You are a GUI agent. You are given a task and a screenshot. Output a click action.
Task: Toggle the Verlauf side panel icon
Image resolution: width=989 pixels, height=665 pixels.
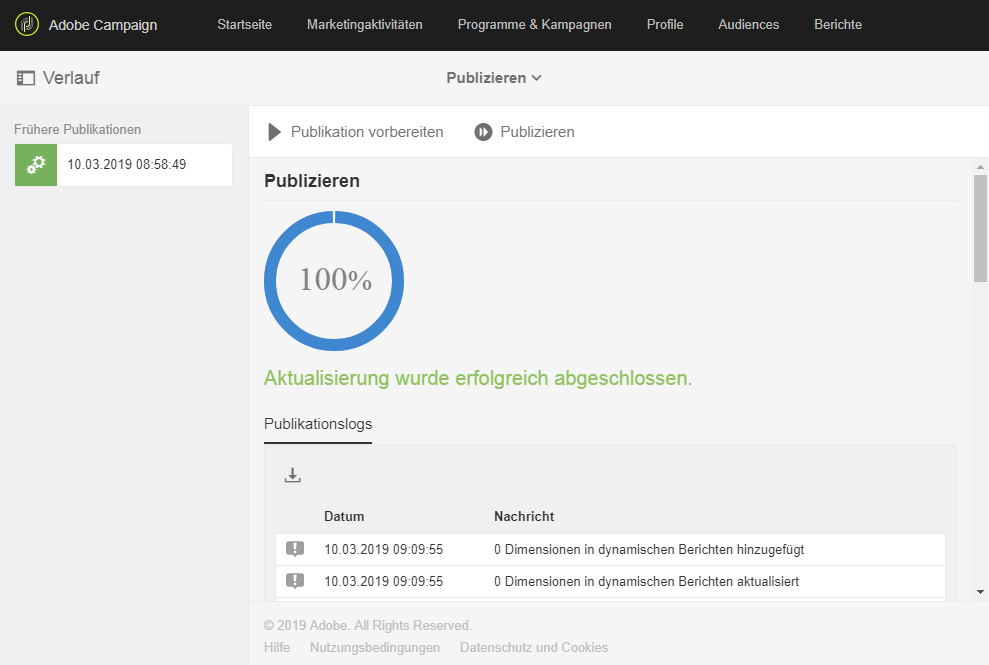click(26, 78)
